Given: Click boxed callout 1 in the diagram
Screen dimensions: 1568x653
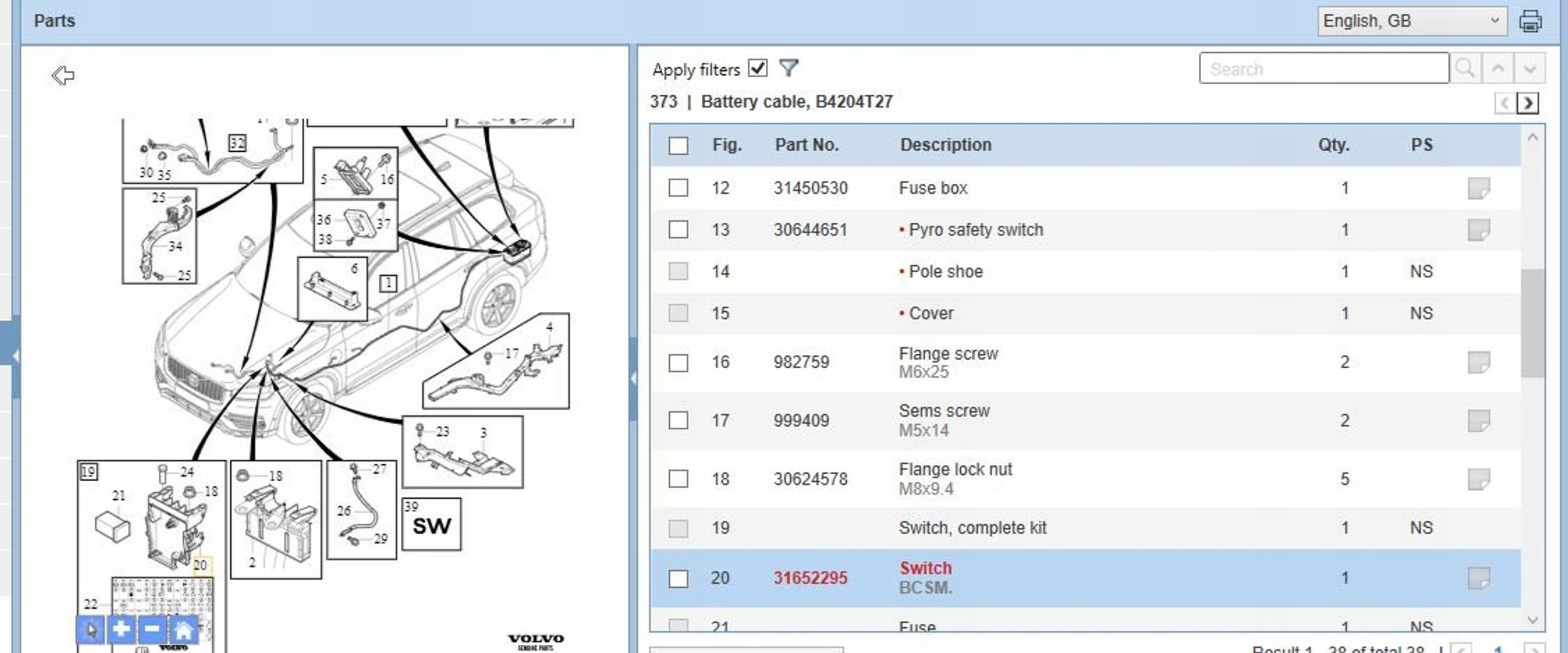Looking at the screenshot, I should [388, 284].
